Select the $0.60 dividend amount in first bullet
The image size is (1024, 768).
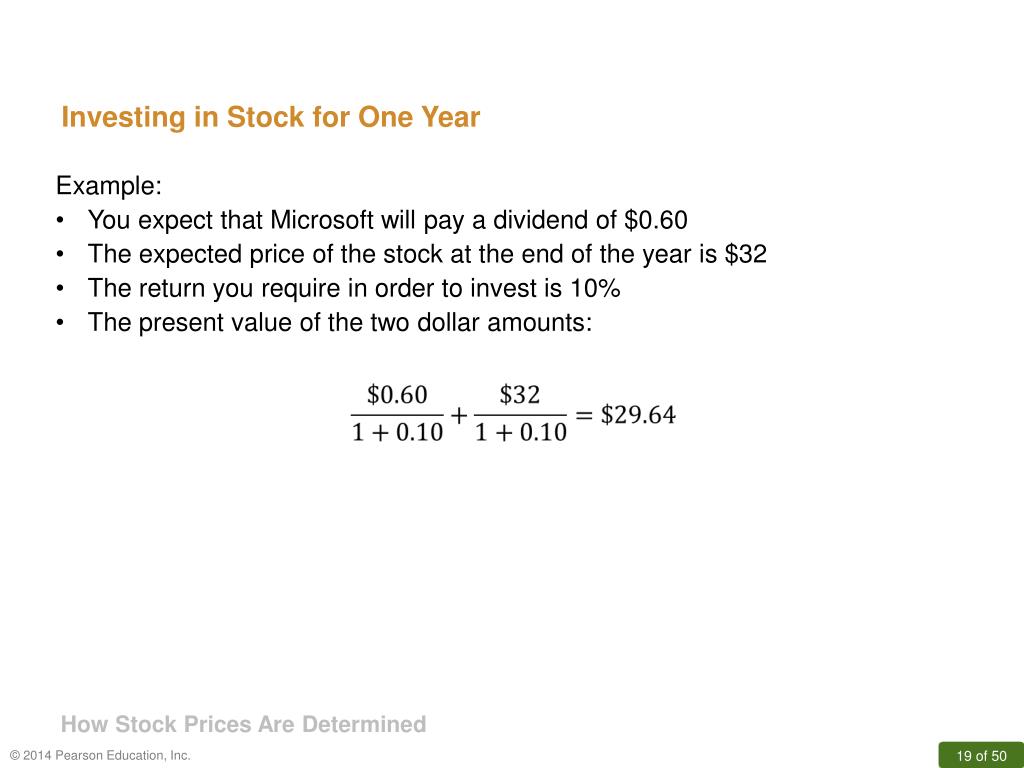pos(656,220)
